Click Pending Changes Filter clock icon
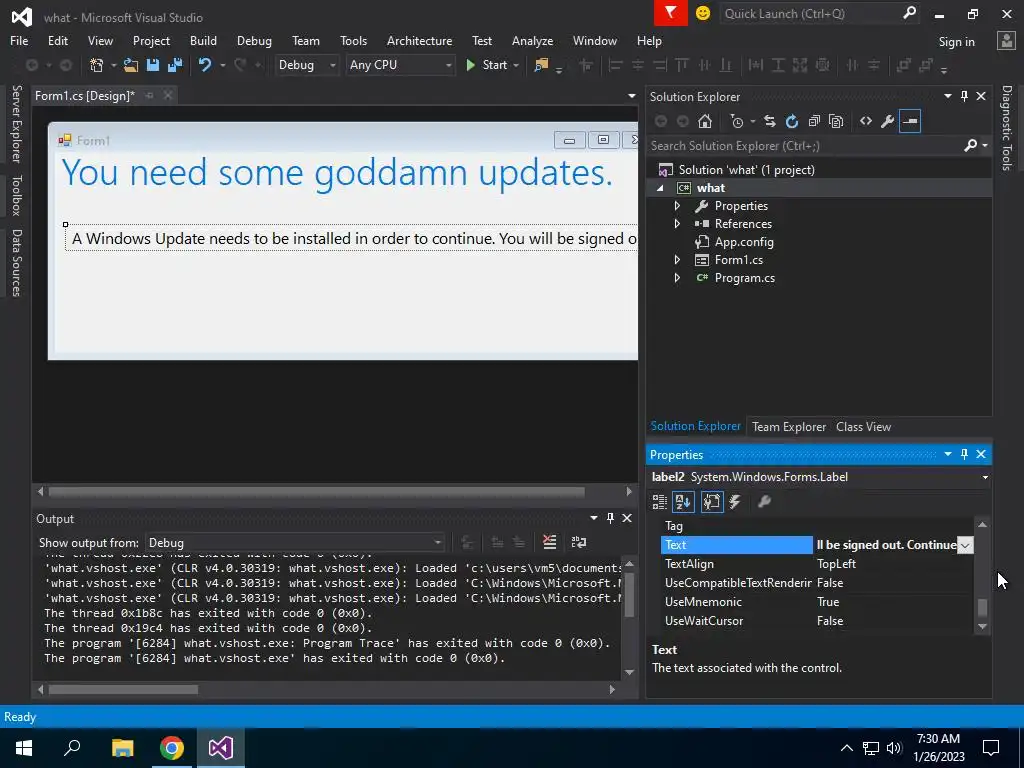The height and width of the screenshot is (768, 1024). (x=737, y=121)
